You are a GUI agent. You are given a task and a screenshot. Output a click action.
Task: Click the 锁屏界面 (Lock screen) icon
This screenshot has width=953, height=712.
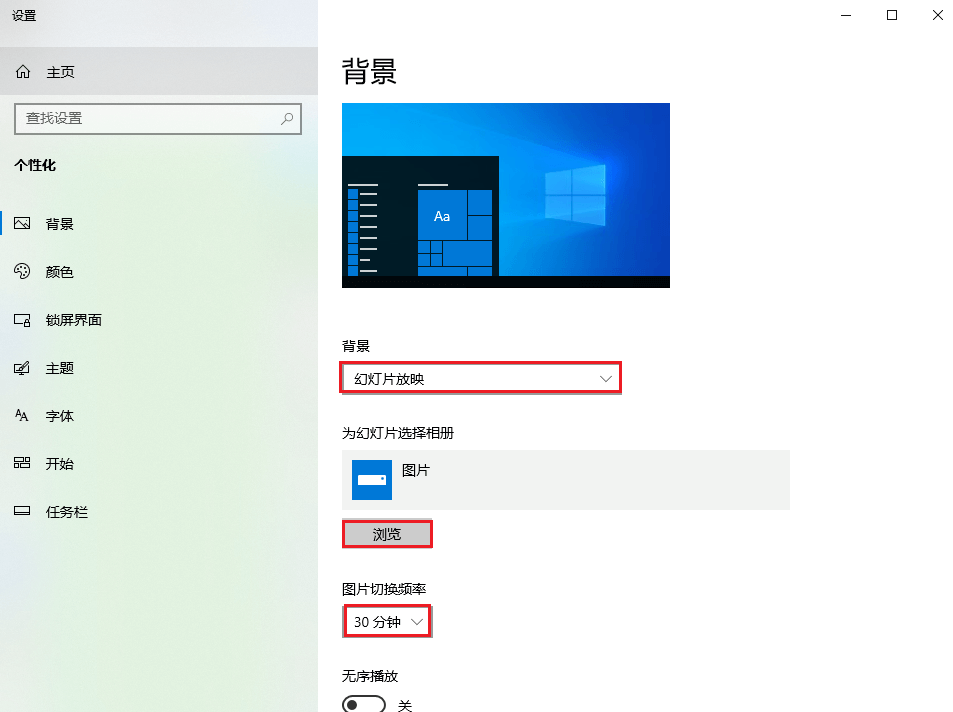pos(22,320)
